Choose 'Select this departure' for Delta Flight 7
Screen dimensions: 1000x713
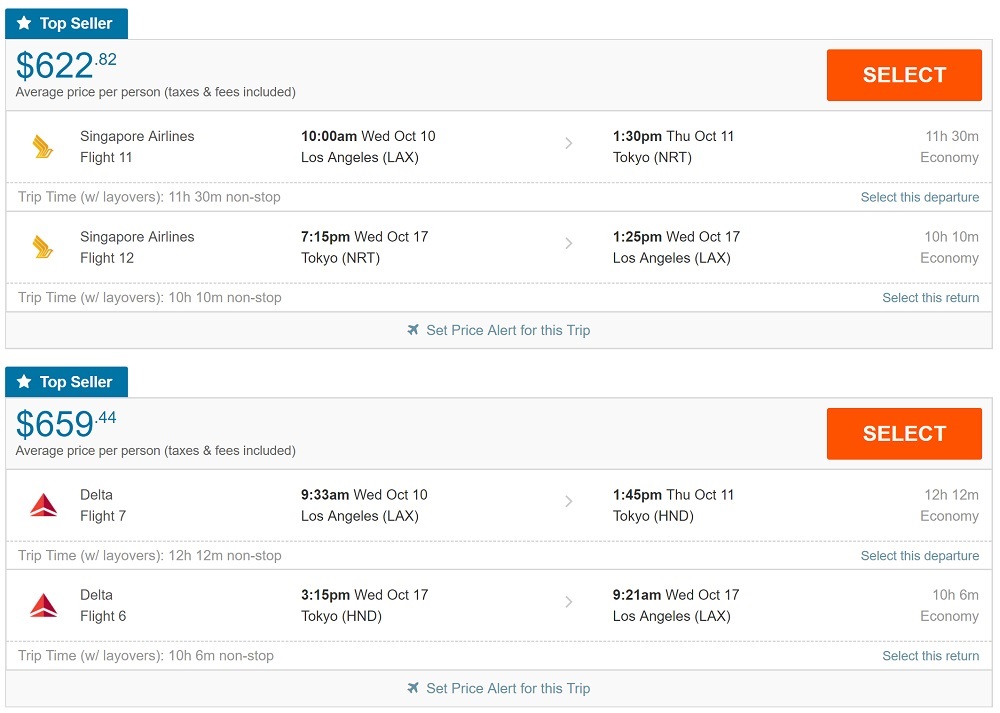click(920, 555)
